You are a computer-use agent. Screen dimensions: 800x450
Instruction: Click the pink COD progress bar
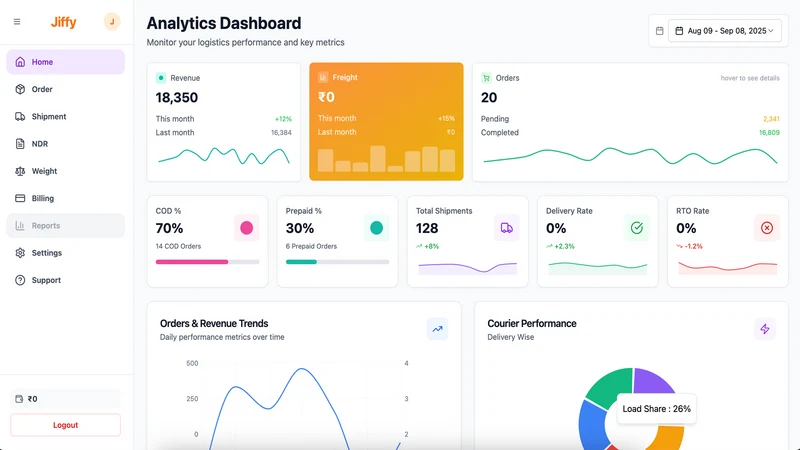(x=207, y=262)
